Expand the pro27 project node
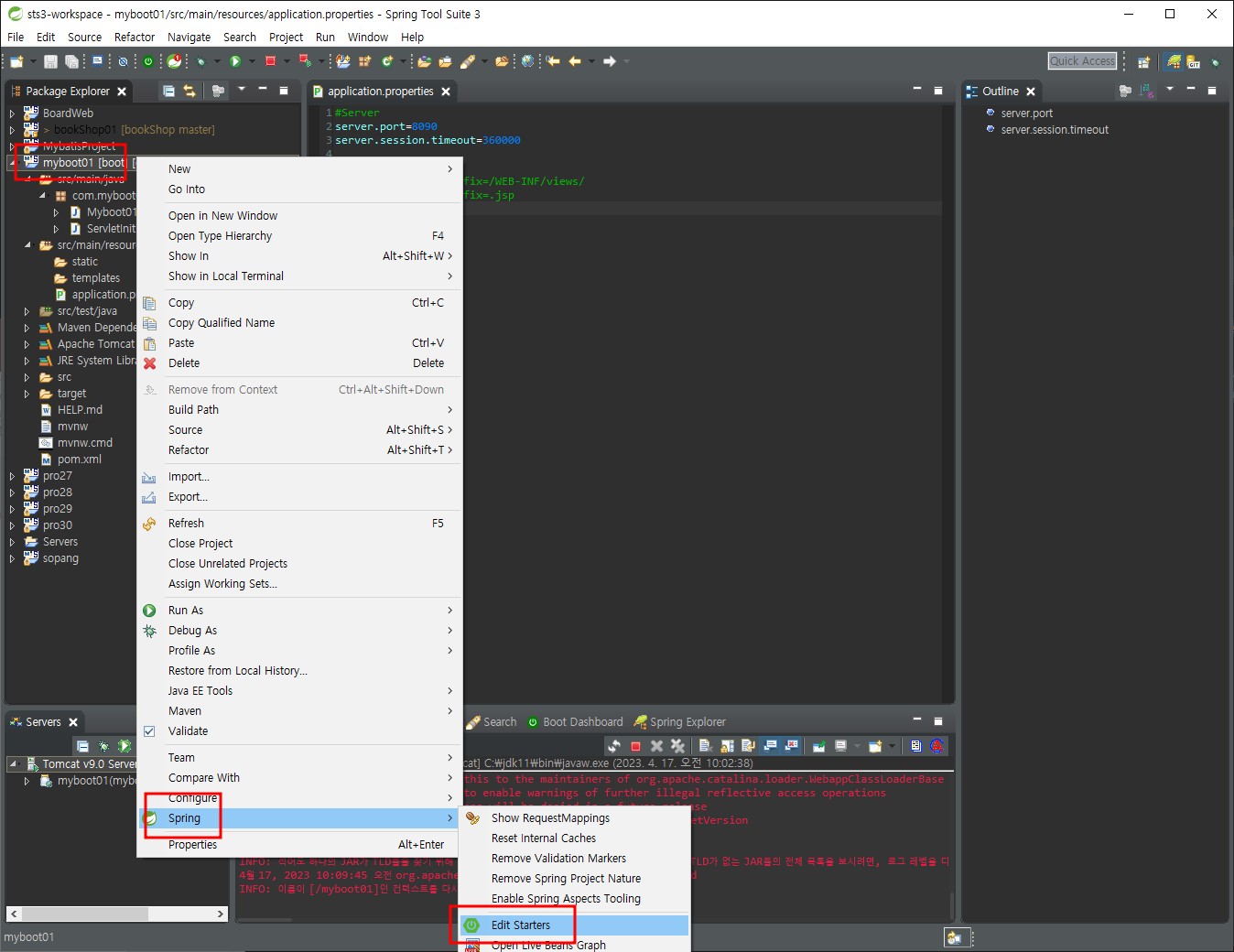Image resolution: width=1234 pixels, height=952 pixels. 12,476
